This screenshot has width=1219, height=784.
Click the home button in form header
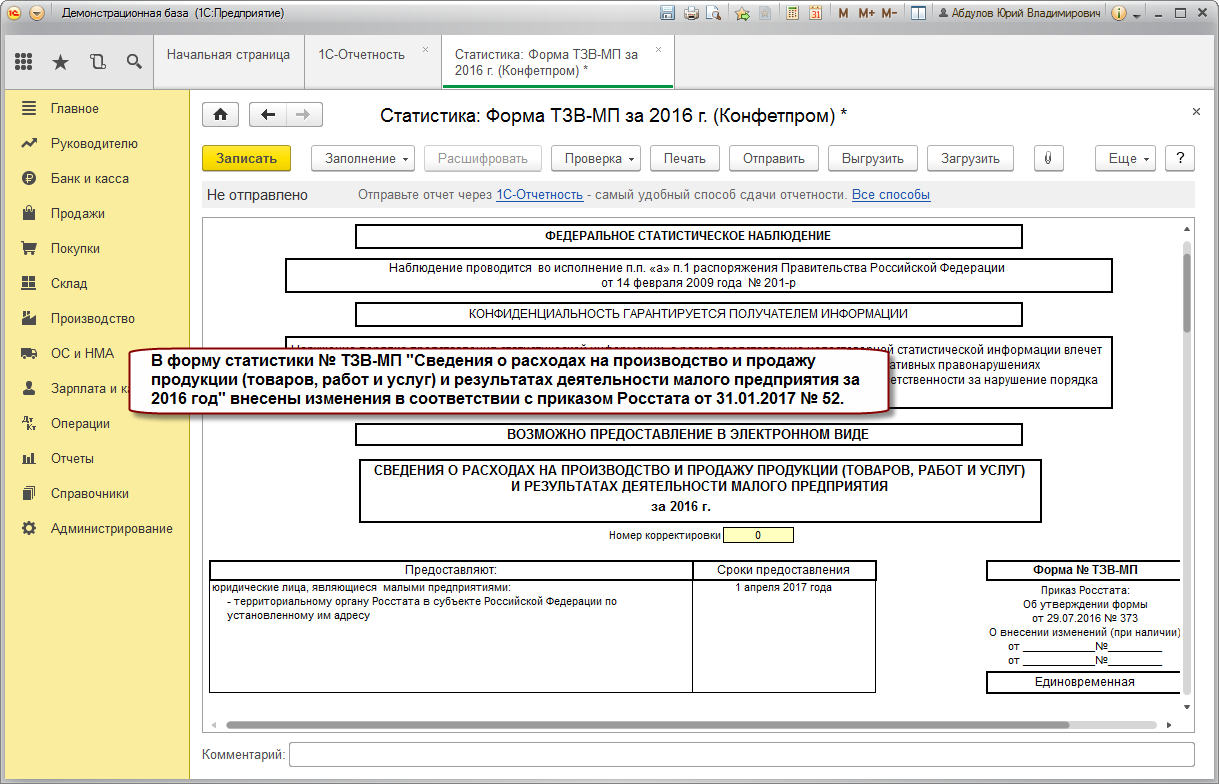point(220,115)
